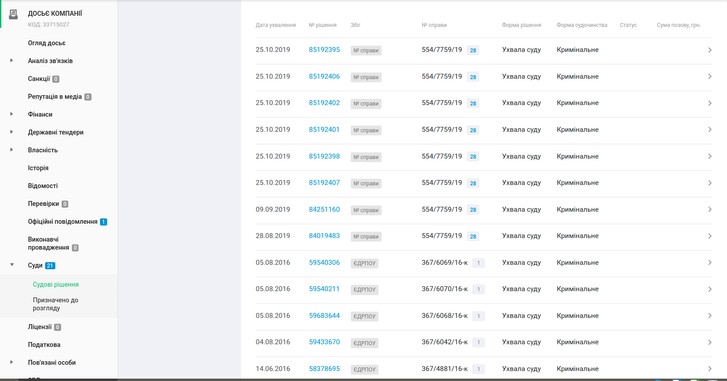727x381 pixels.
Task: Open decision number 85192395
Action: (324, 50)
